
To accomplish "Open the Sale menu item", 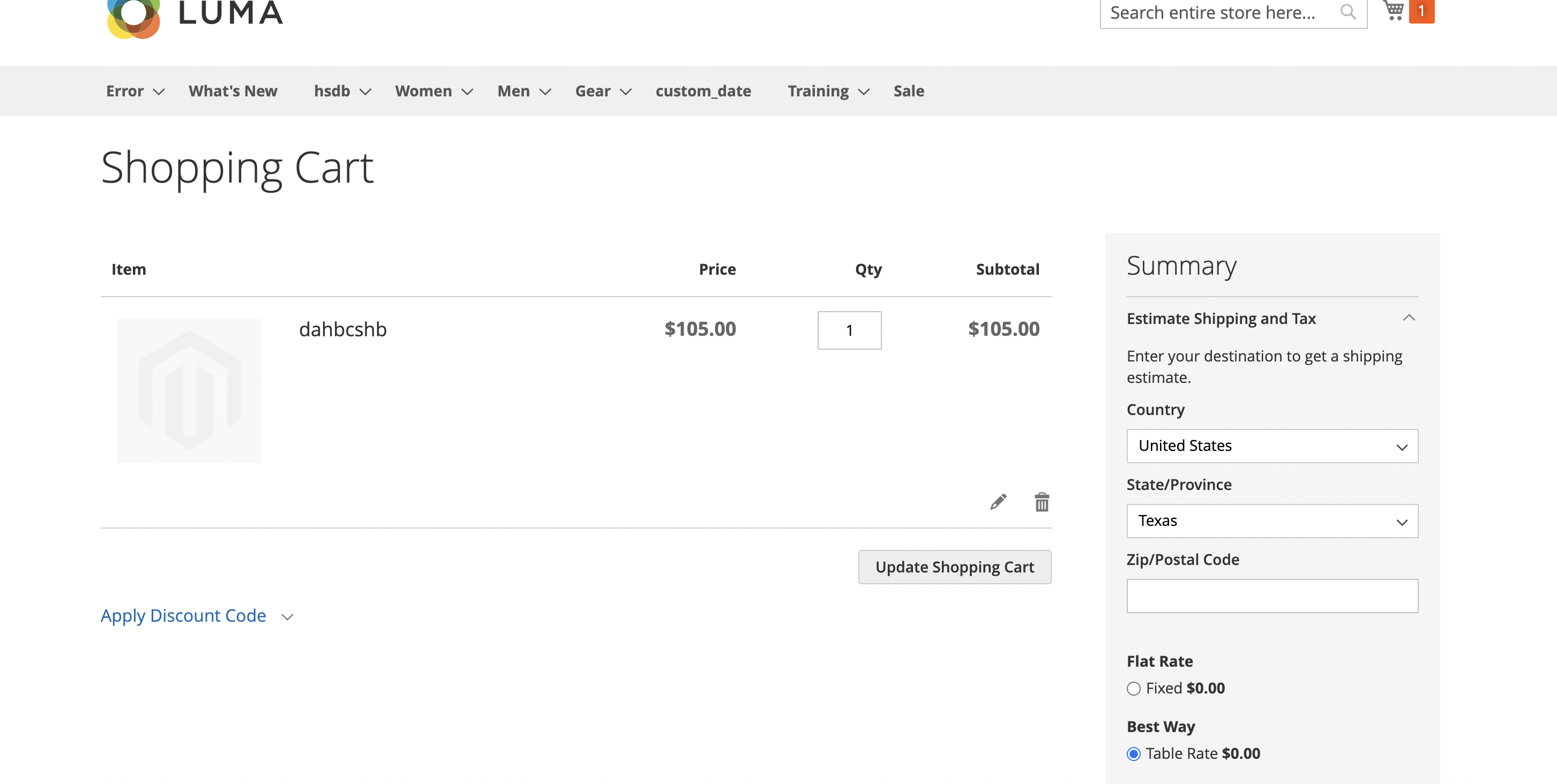I will point(909,91).
